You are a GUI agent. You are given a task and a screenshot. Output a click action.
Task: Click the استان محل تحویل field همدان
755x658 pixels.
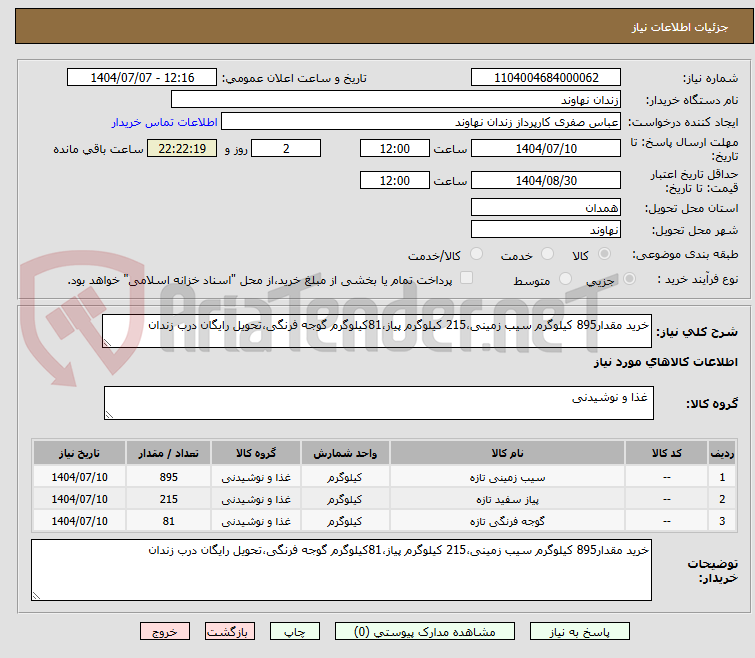tap(545, 208)
